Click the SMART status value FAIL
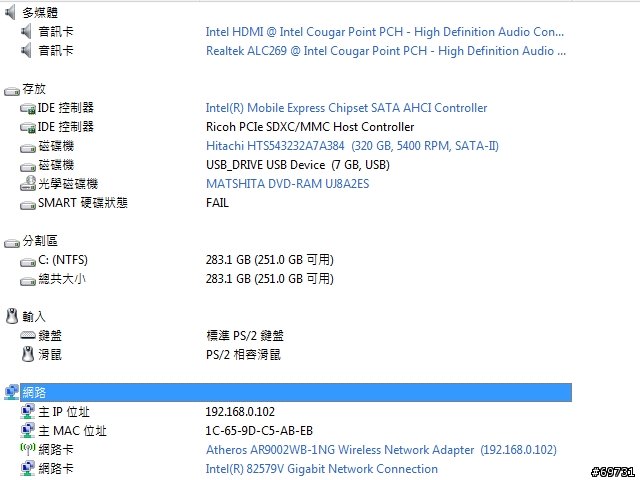Viewport: 640px width, 480px height. (217, 203)
